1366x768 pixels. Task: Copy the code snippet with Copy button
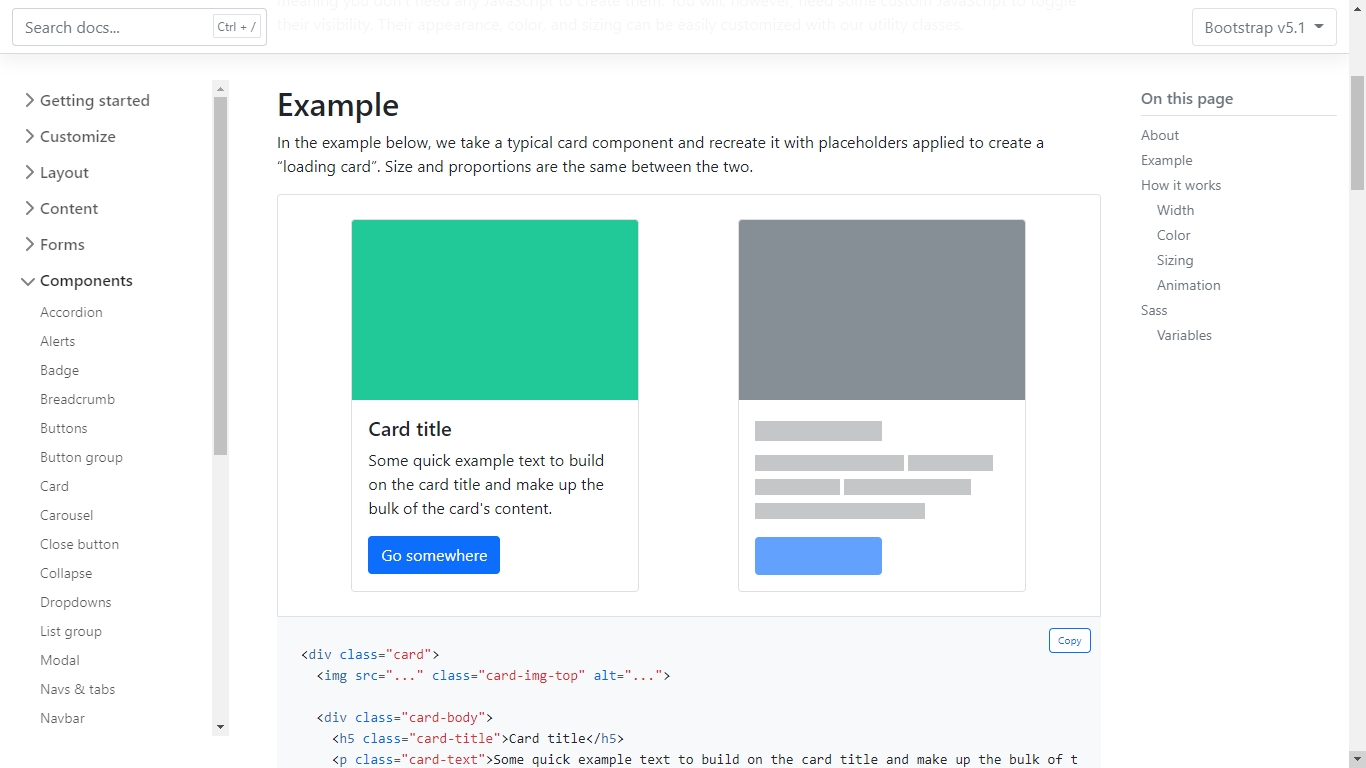click(x=1069, y=640)
